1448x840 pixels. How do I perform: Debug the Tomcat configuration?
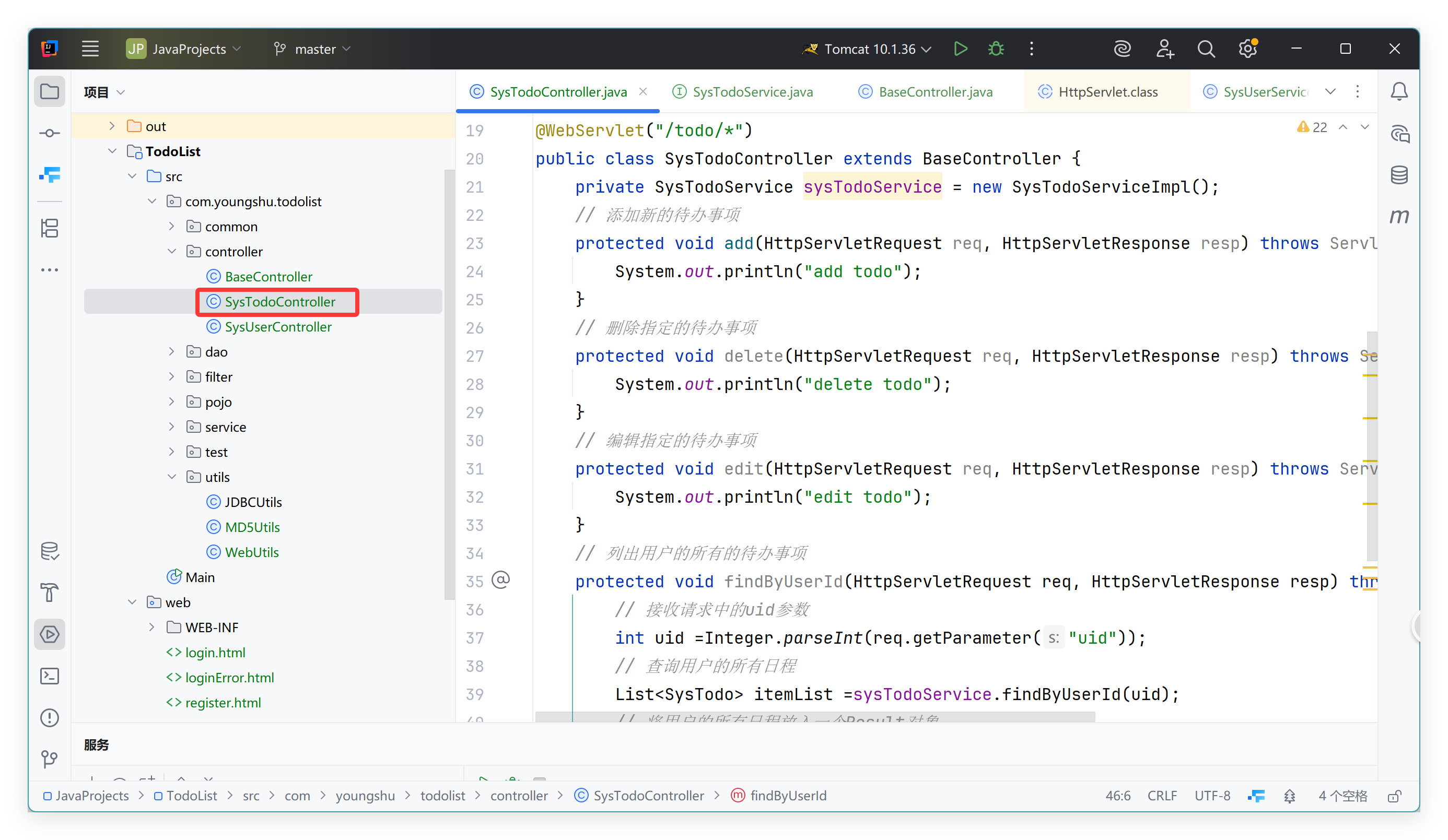coord(996,49)
